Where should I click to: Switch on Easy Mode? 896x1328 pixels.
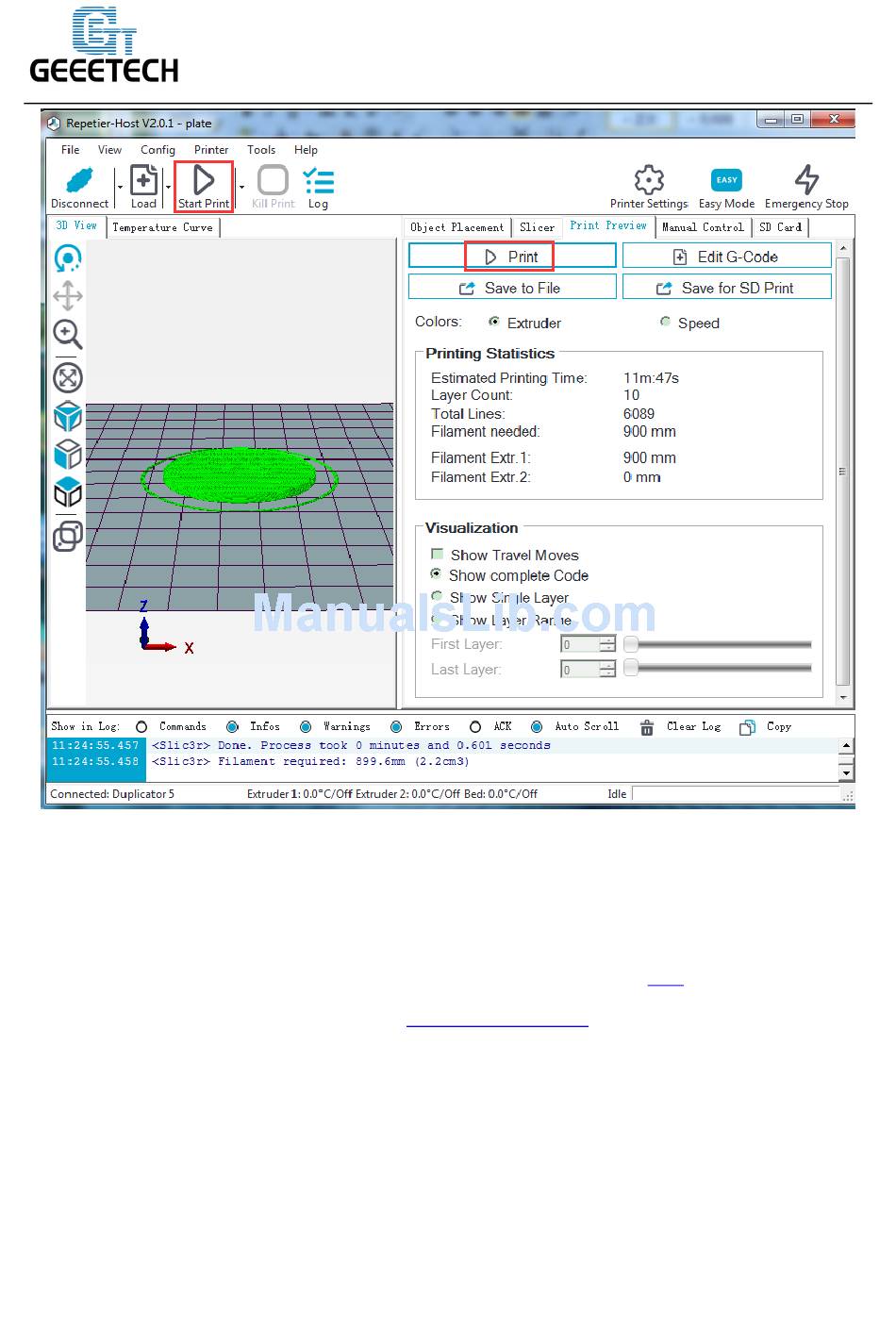[726, 180]
